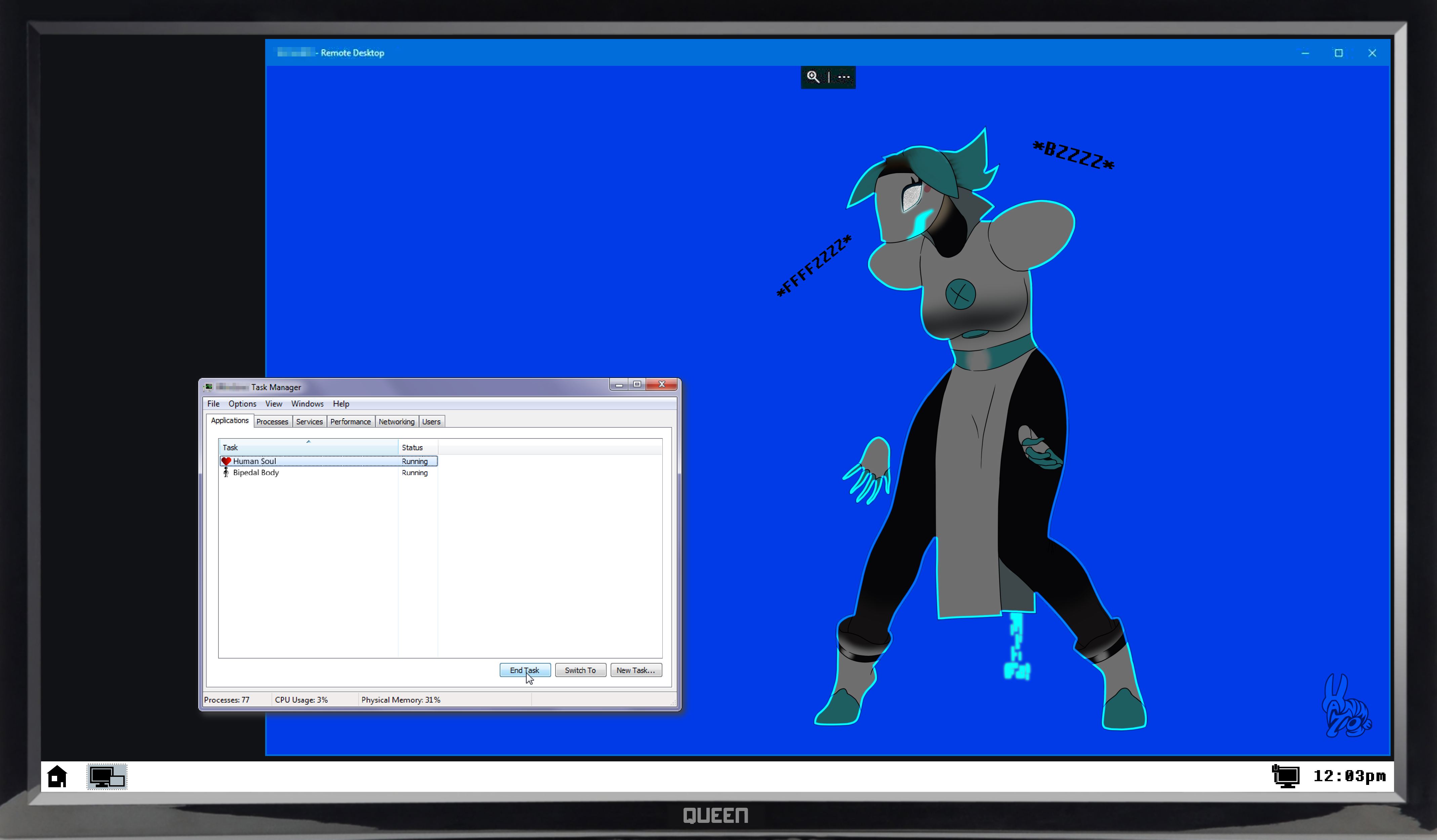This screenshot has width=1437, height=840.
Task: Click the home icon in the taskbar
Action: [57, 776]
